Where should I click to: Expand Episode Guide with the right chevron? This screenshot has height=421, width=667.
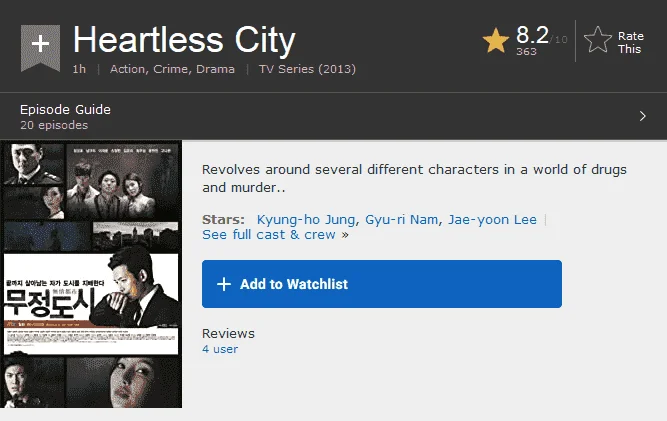[x=642, y=116]
